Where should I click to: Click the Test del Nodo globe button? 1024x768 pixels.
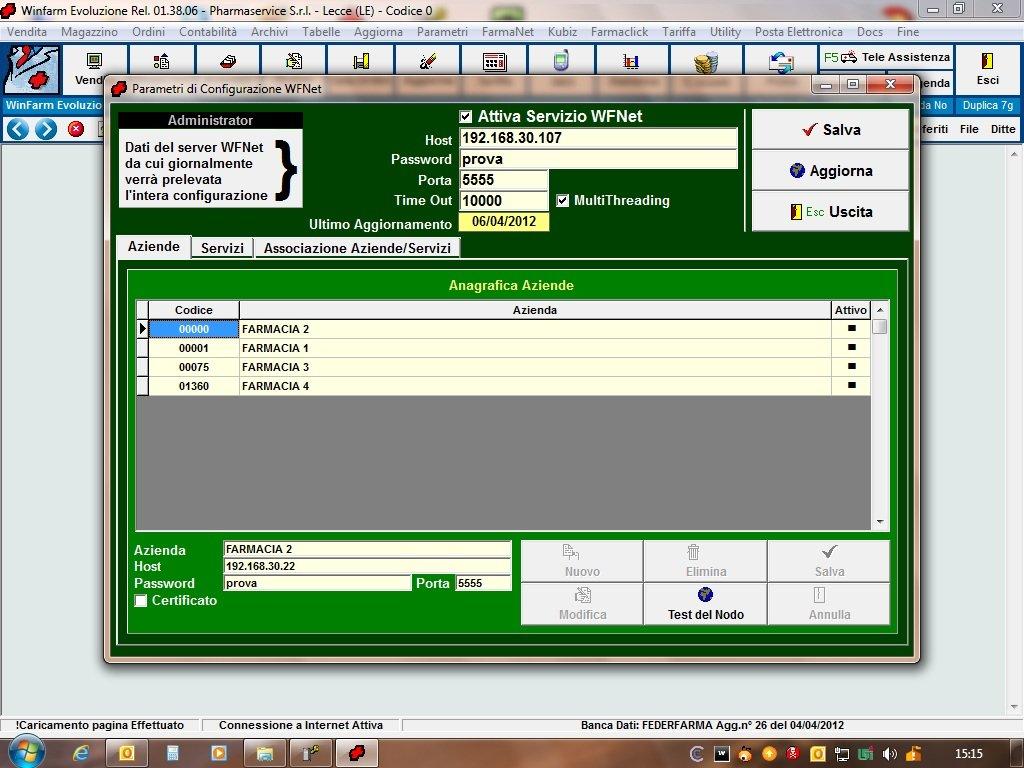[x=705, y=603]
